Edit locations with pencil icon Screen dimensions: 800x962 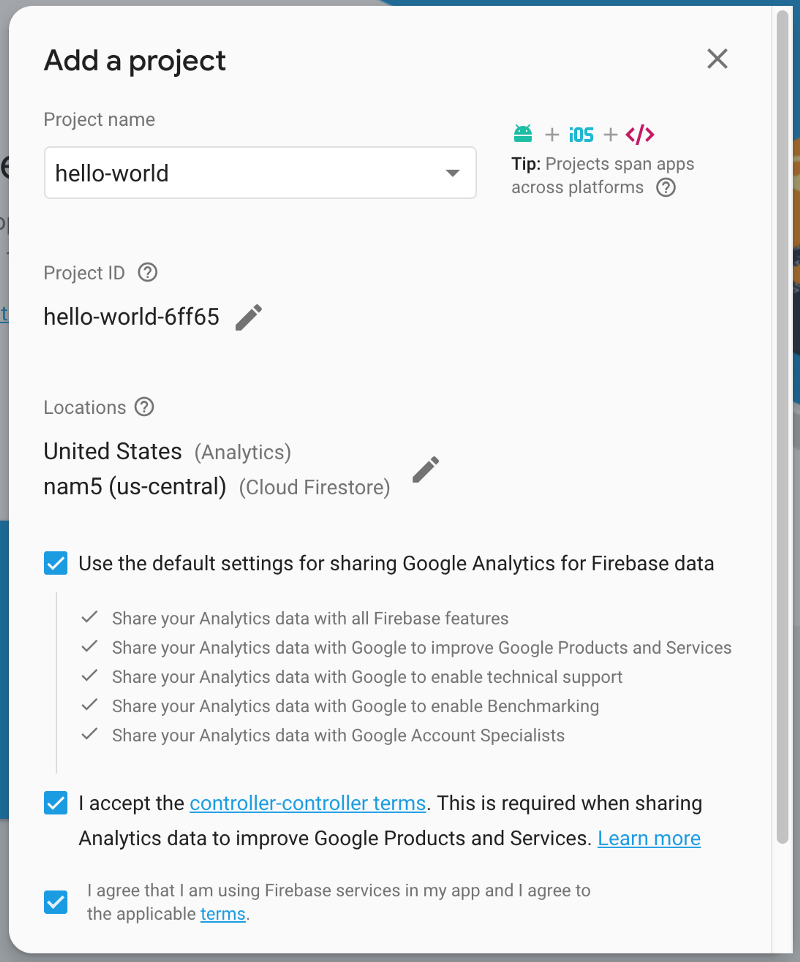click(x=426, y=470)
